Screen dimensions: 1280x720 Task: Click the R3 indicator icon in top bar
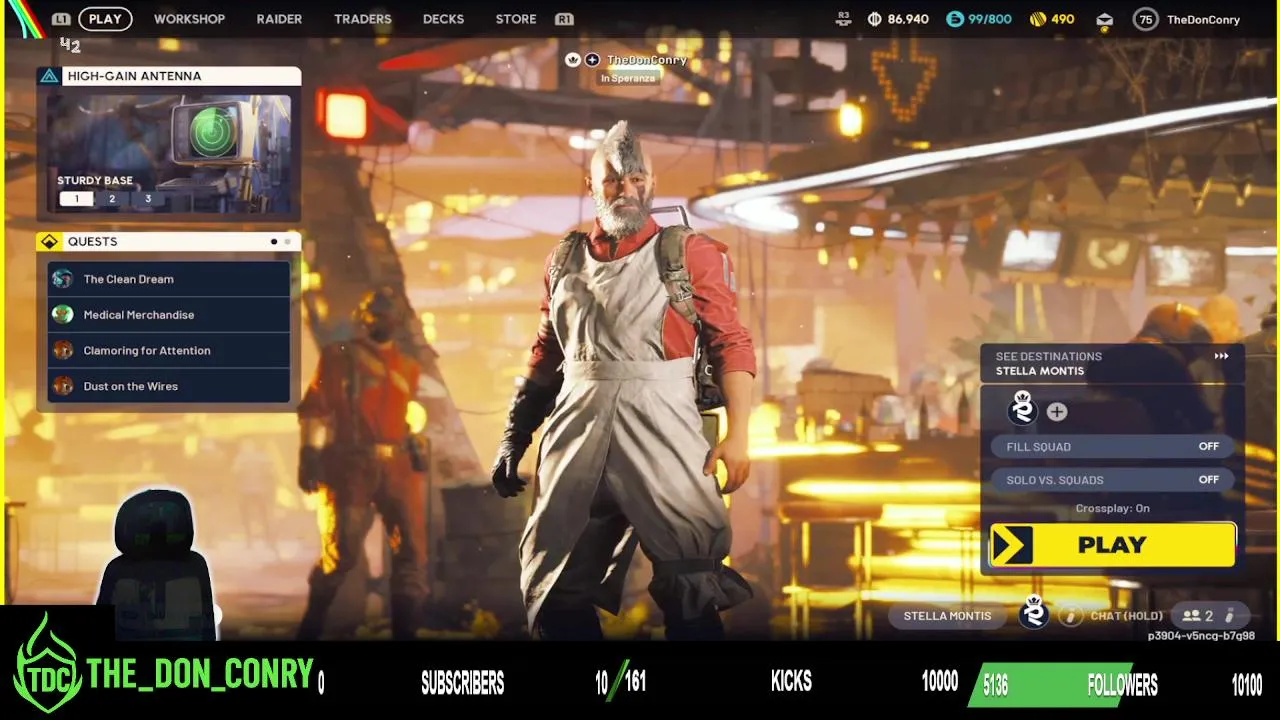pos(844,19)
